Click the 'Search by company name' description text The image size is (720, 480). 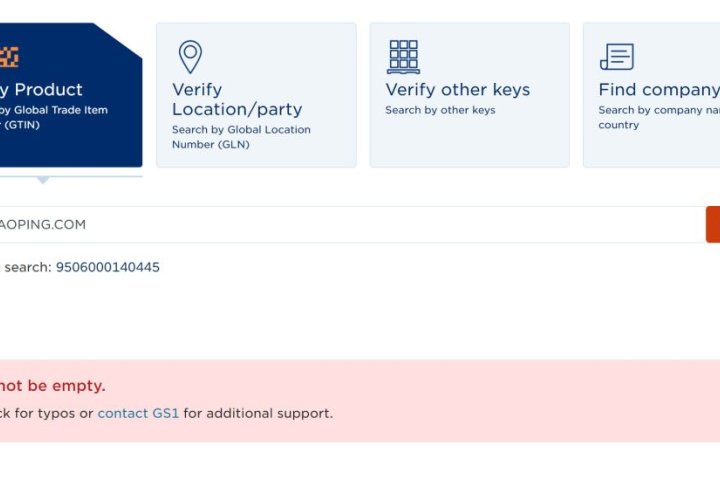(658, 110)
